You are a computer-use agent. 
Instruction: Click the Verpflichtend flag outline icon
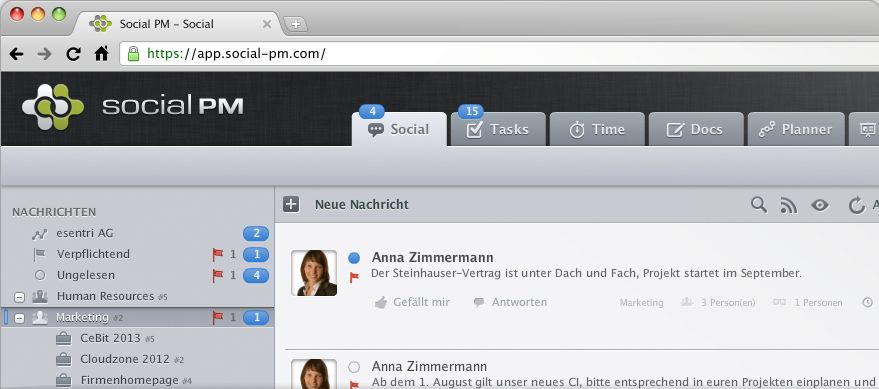click(39, 255)
